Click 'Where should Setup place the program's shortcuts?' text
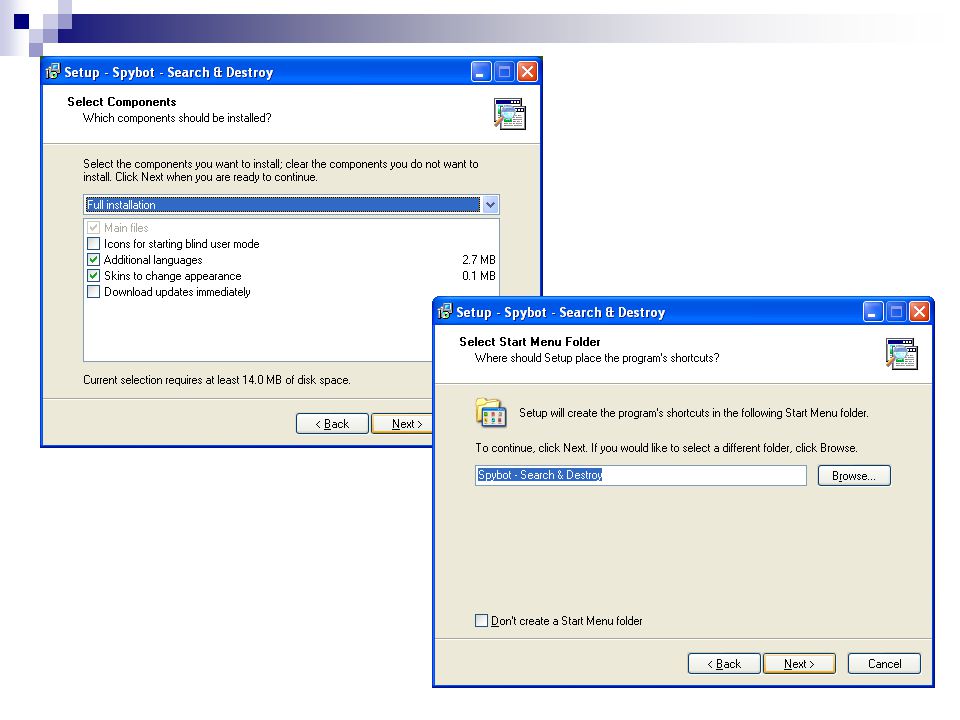 [x=597, y=358]
